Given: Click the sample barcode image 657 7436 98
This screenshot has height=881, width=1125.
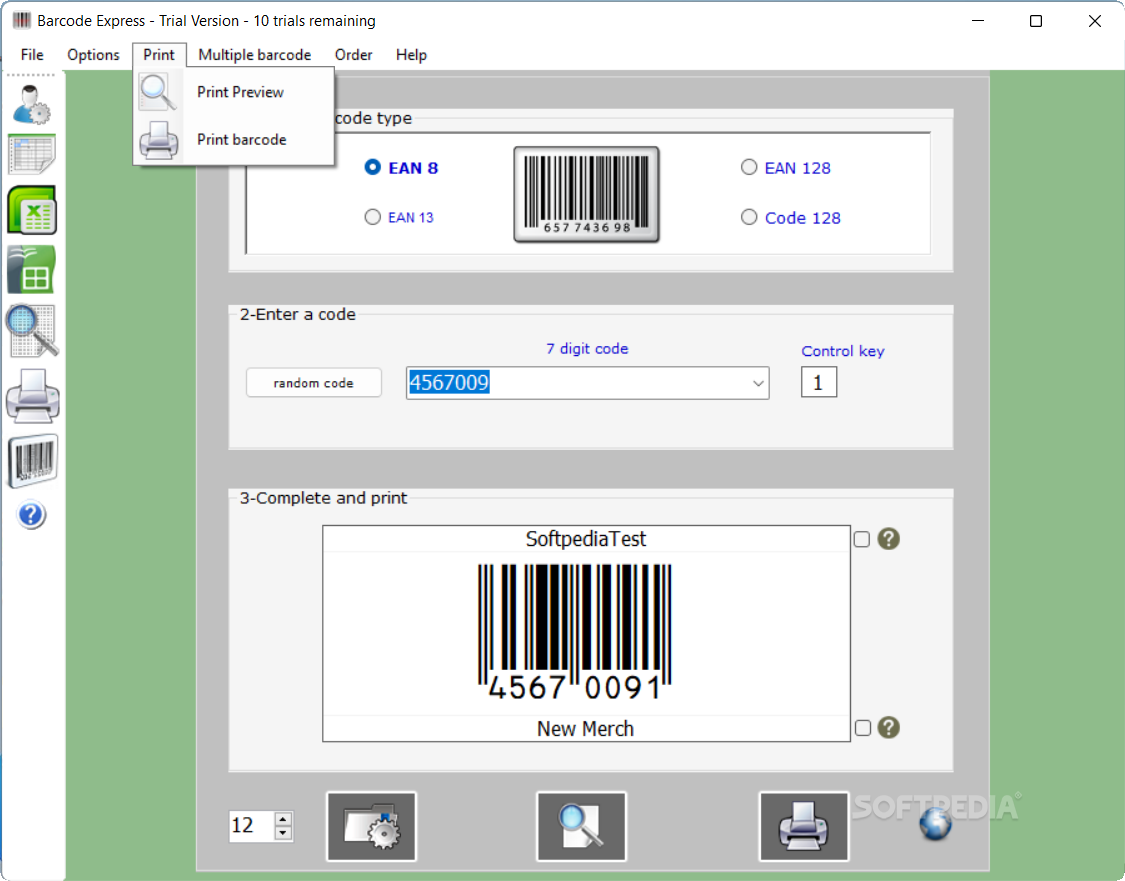Looking at the screenshot, I should [x=586, y=194].
